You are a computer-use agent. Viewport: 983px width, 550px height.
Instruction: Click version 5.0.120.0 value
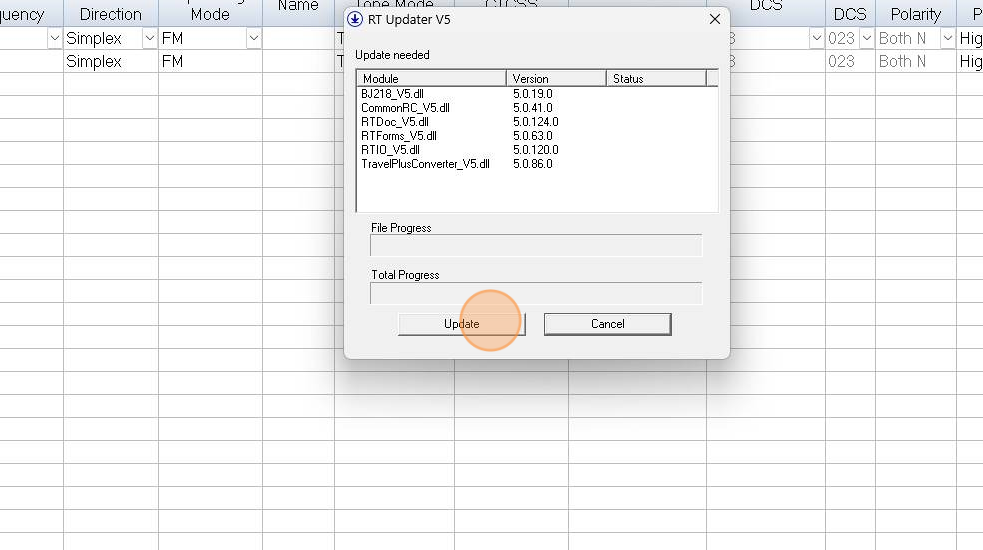click(x=535, y=150)
